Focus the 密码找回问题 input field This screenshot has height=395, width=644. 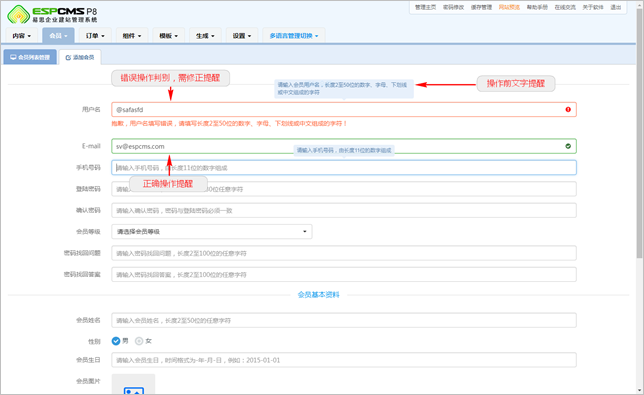click(x=344, y=253)
